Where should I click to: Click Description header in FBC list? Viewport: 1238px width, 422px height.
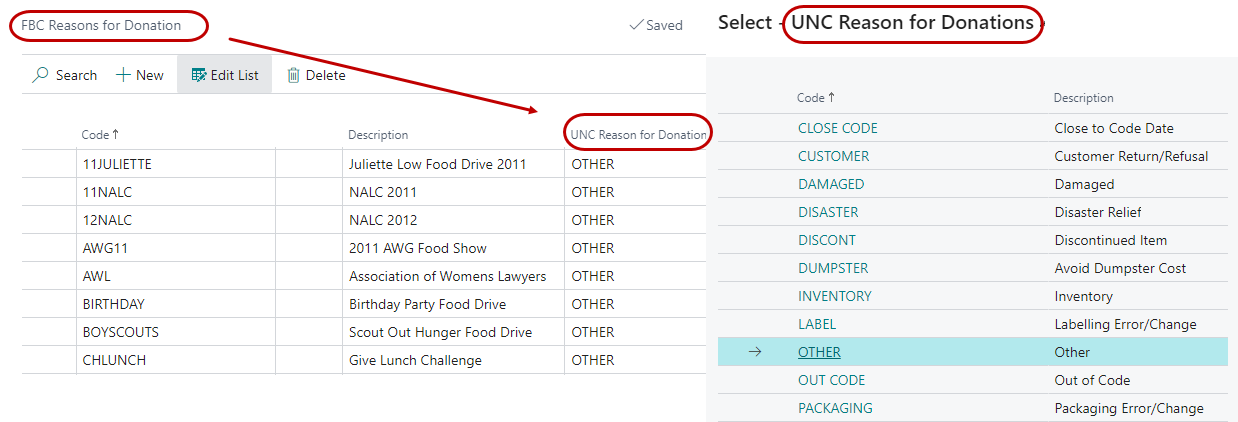(x=378, y=135)
